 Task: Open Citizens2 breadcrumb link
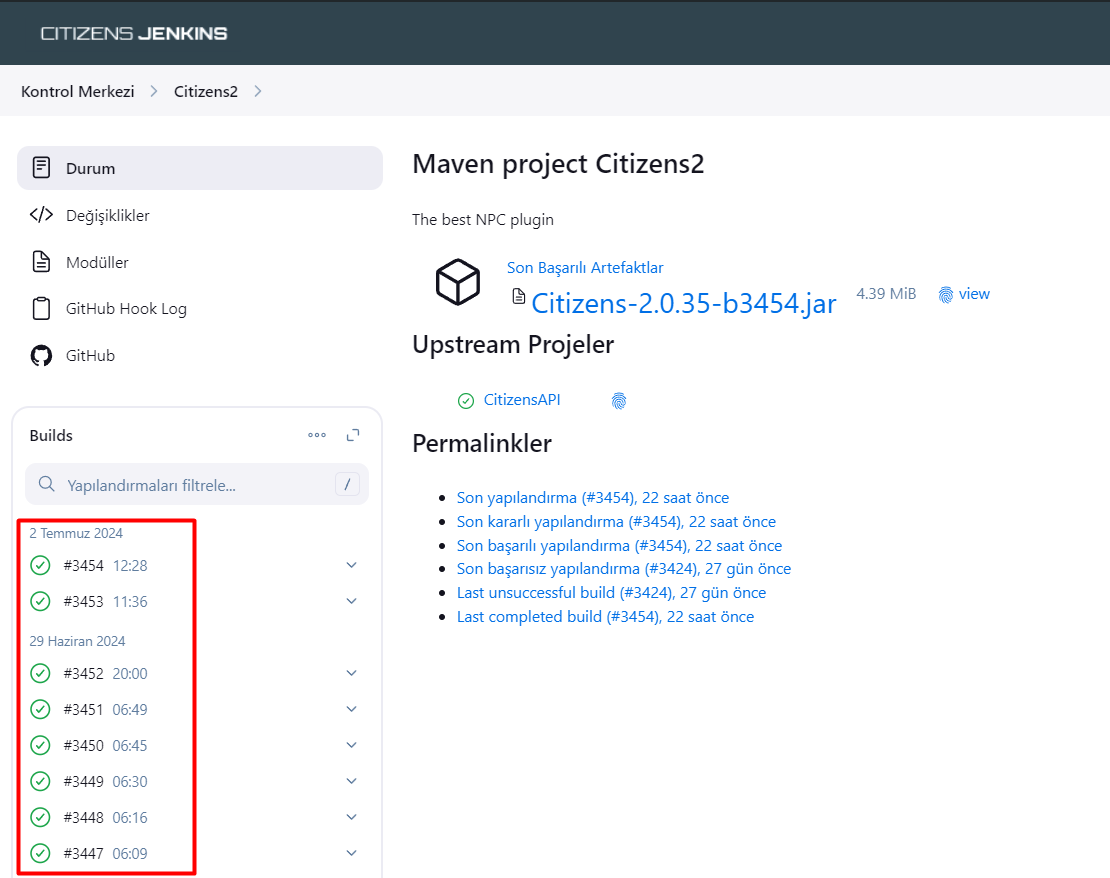pyautogui.click(x=205, y=91)
